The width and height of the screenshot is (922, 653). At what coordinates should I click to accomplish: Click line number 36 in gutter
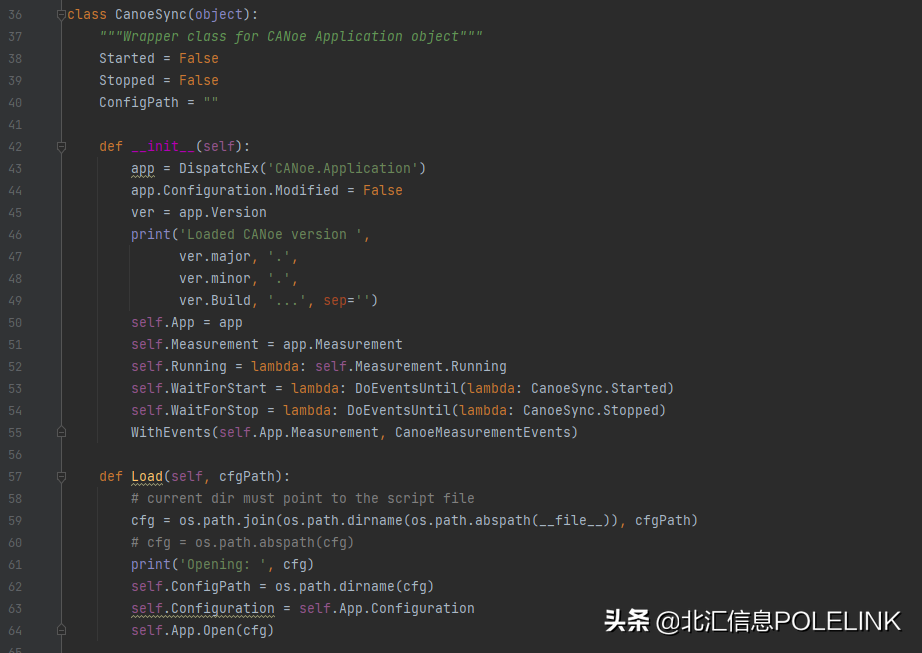coord(15,15)
